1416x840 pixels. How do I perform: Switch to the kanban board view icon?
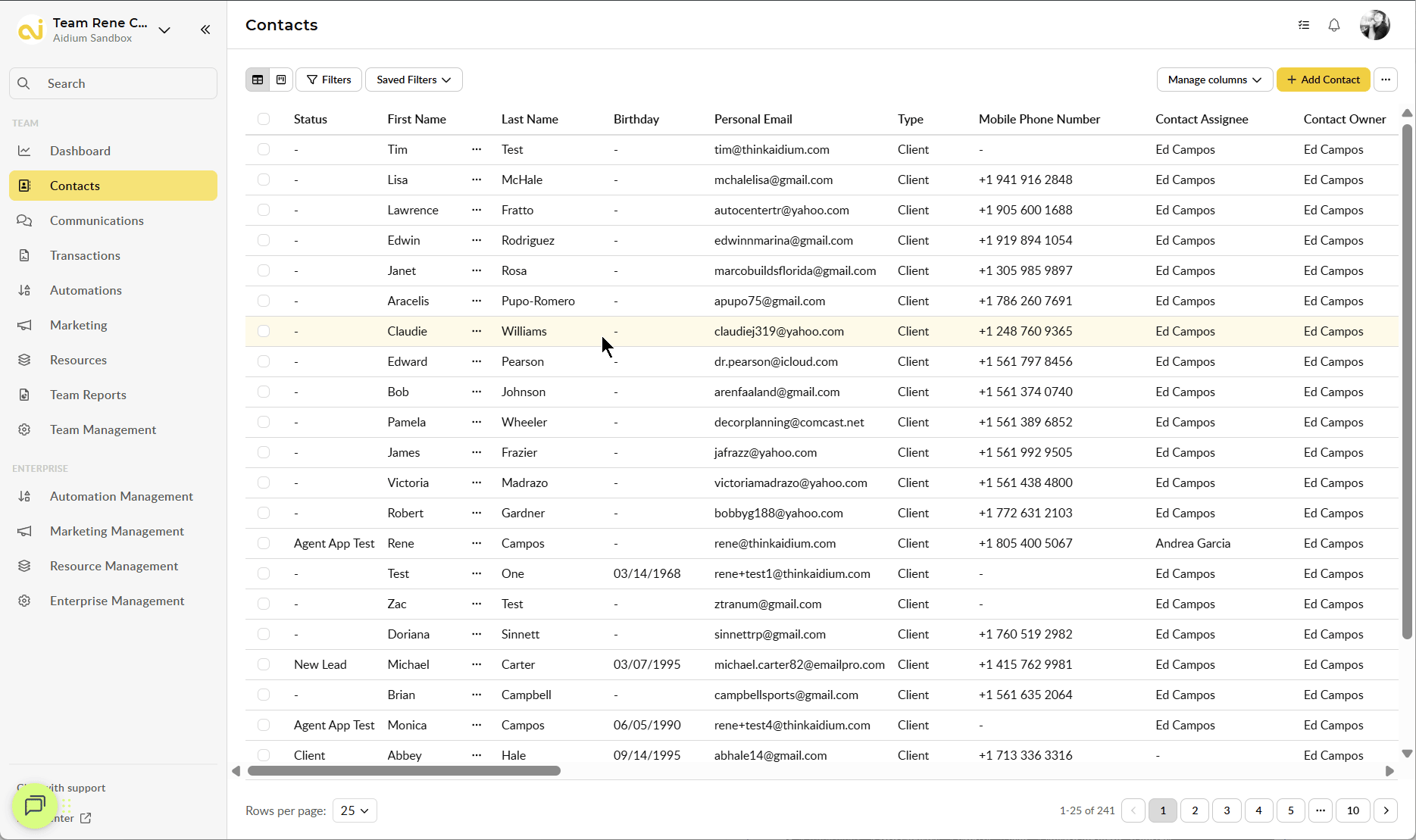pyautogui.click(x=280, y=80)
